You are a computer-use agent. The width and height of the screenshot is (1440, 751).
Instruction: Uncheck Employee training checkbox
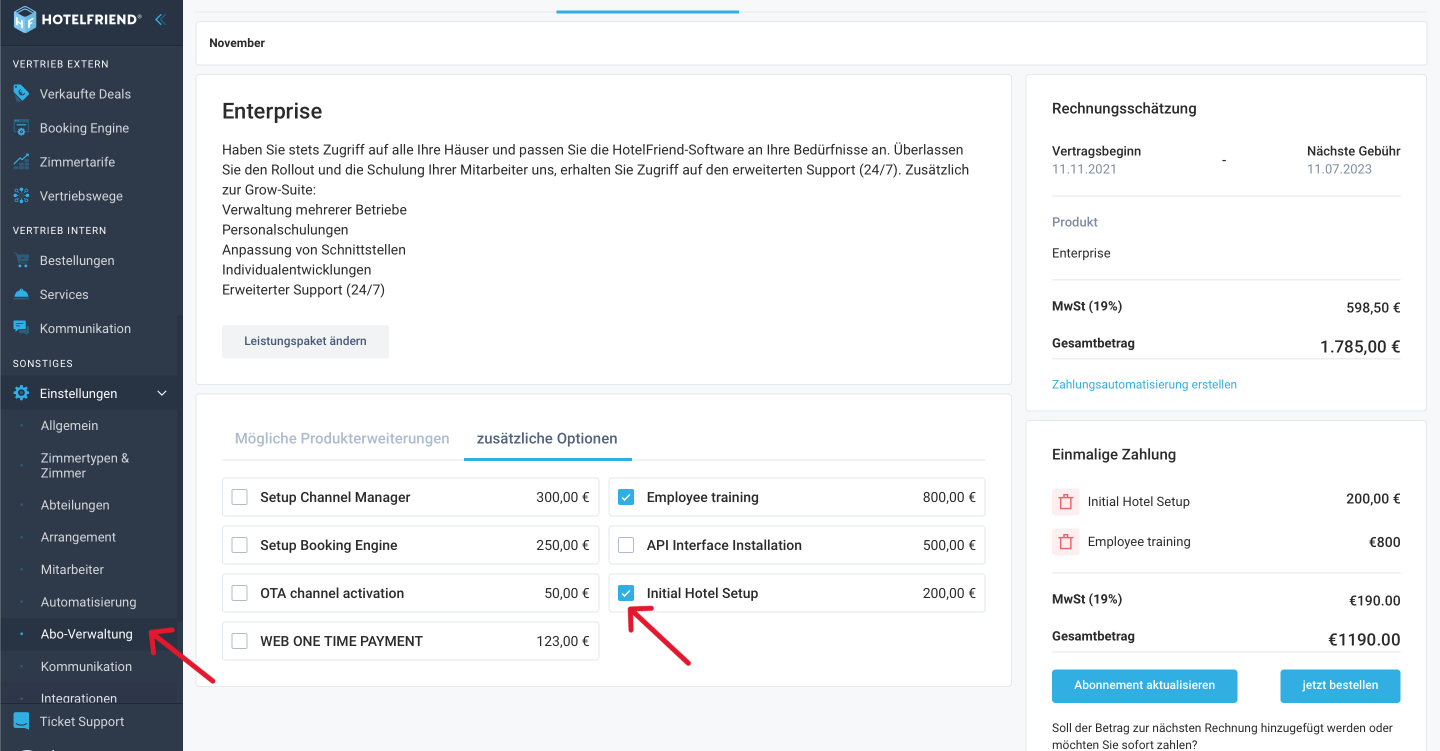[626, 497]
